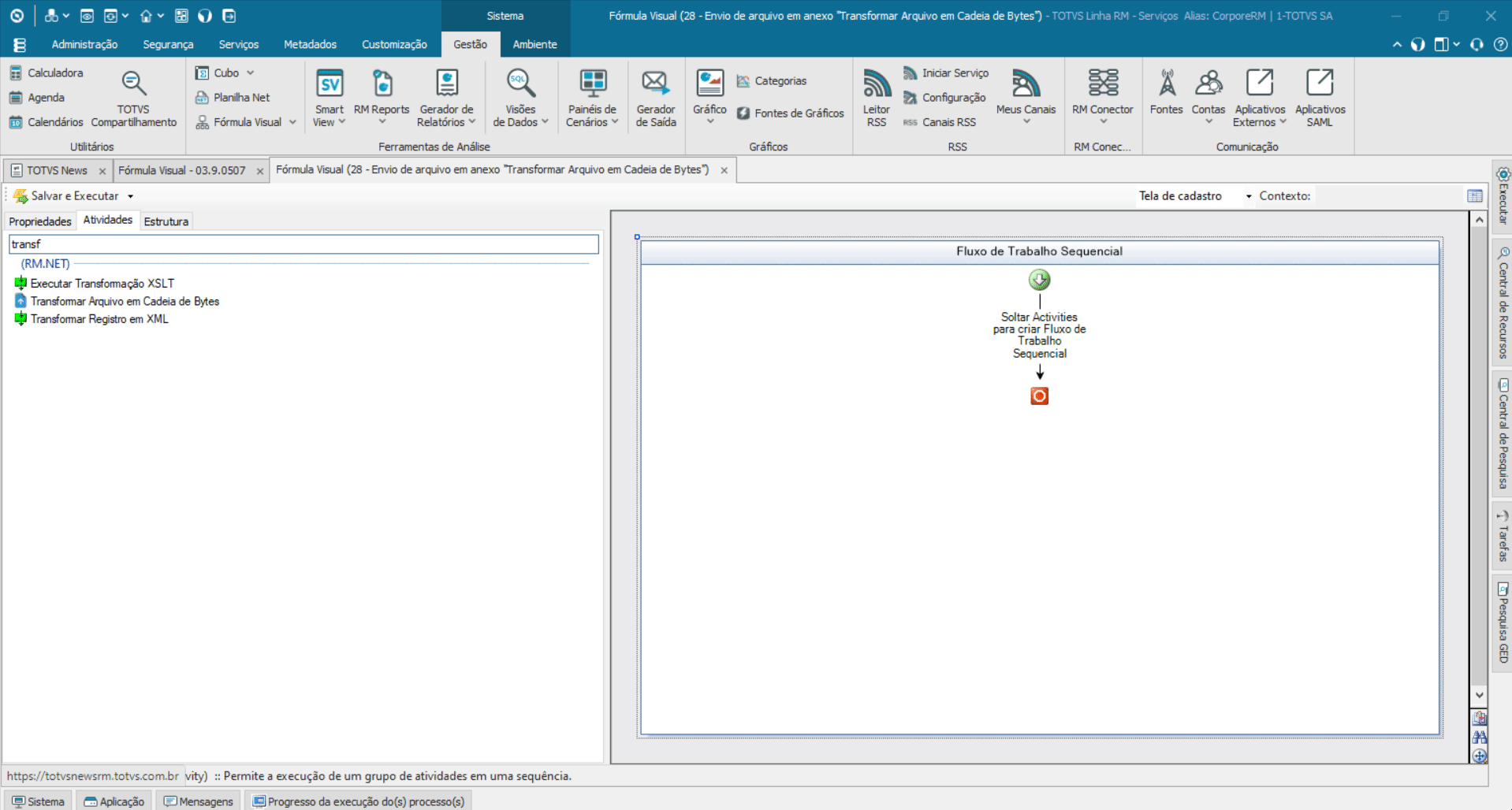Image resolution: width=1512 pixels, height=810 pixels.
Task: Select Fluxo de Trabalho Sequencial header
Action: click(x=1040, y=252)
